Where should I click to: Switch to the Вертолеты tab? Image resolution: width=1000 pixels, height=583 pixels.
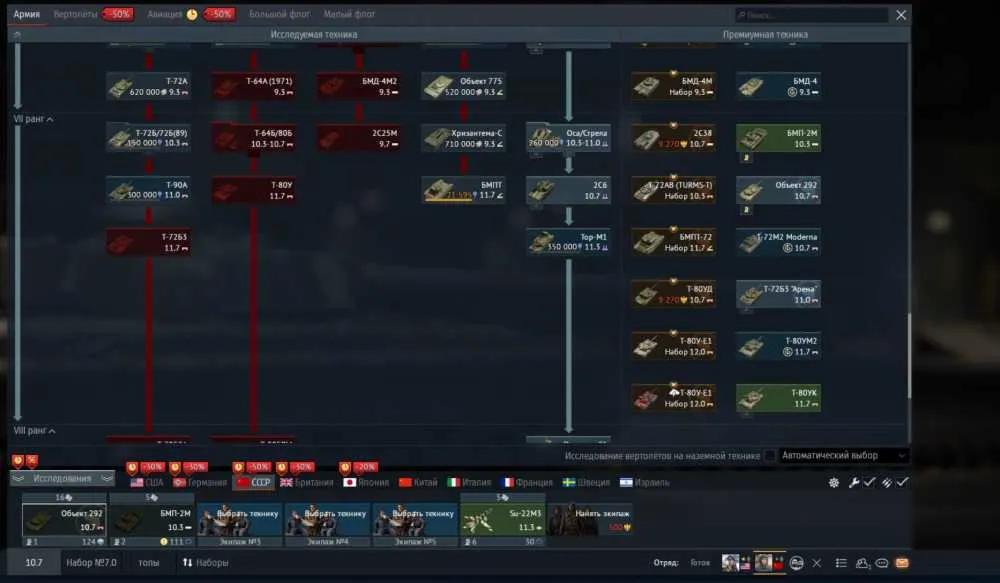75,14
